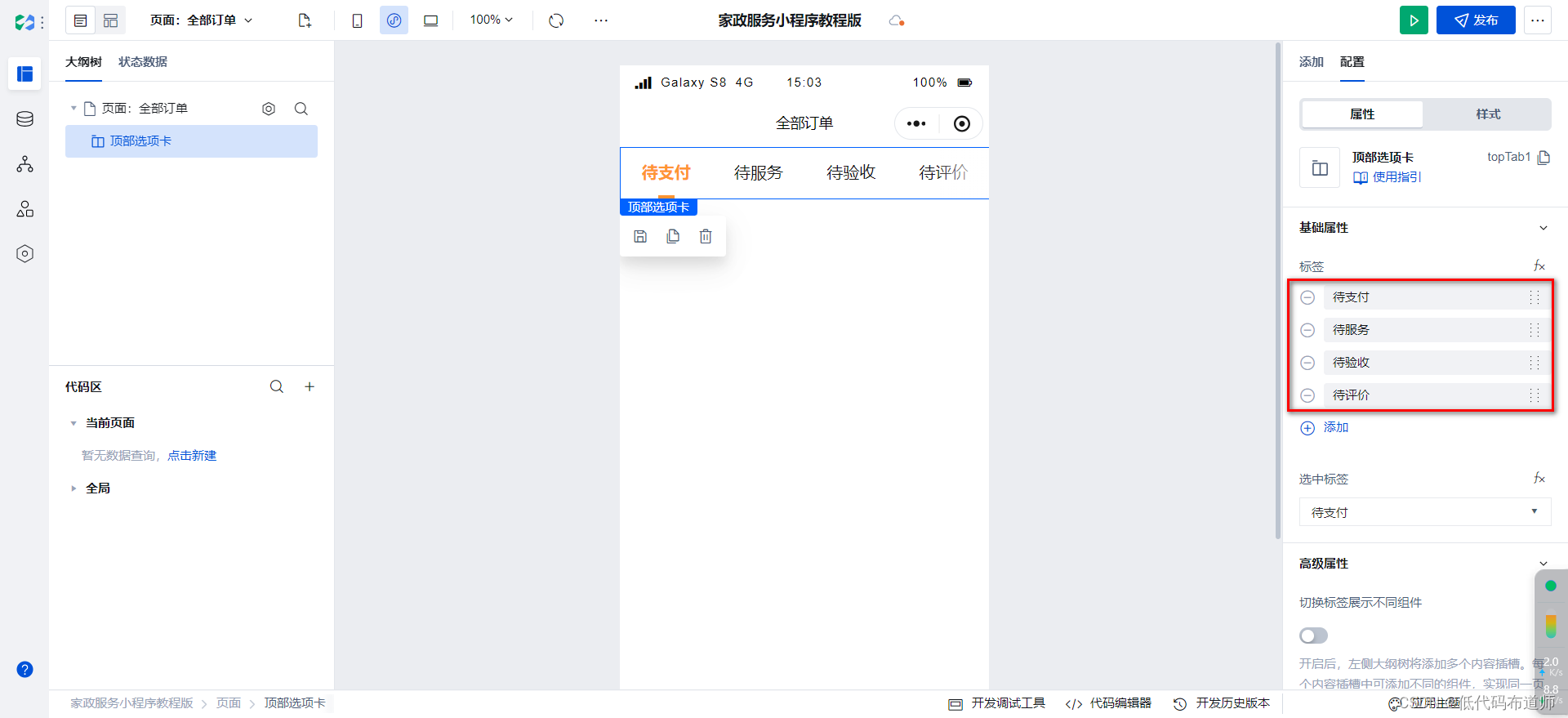Click the phone capsule more dots
The image size is (1568, 718).
916,123
